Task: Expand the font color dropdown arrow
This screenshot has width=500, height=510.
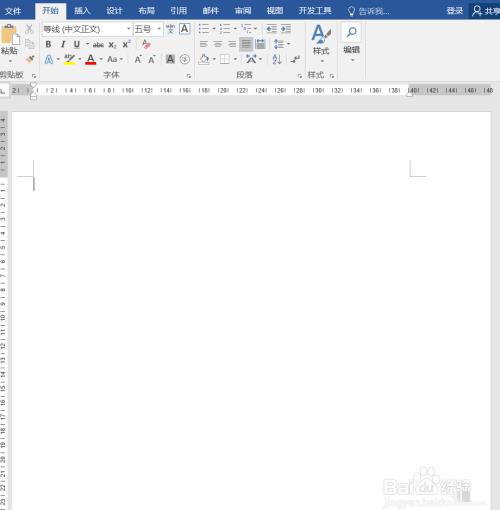Action: pyautogui.click(x=101, y=59)
